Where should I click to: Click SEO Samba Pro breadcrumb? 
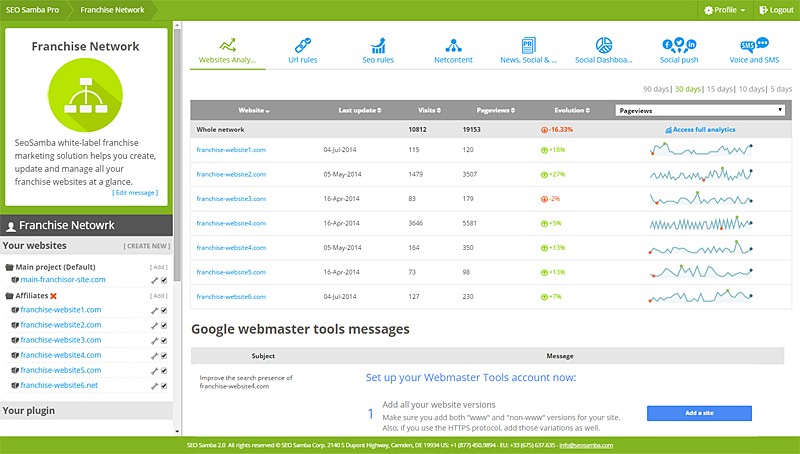pos(32,10)
